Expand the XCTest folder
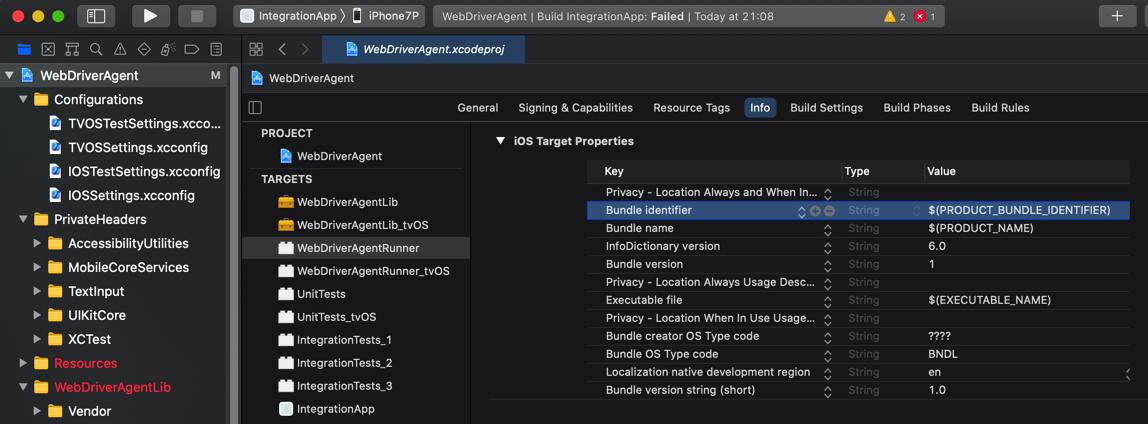 (37, 340)
